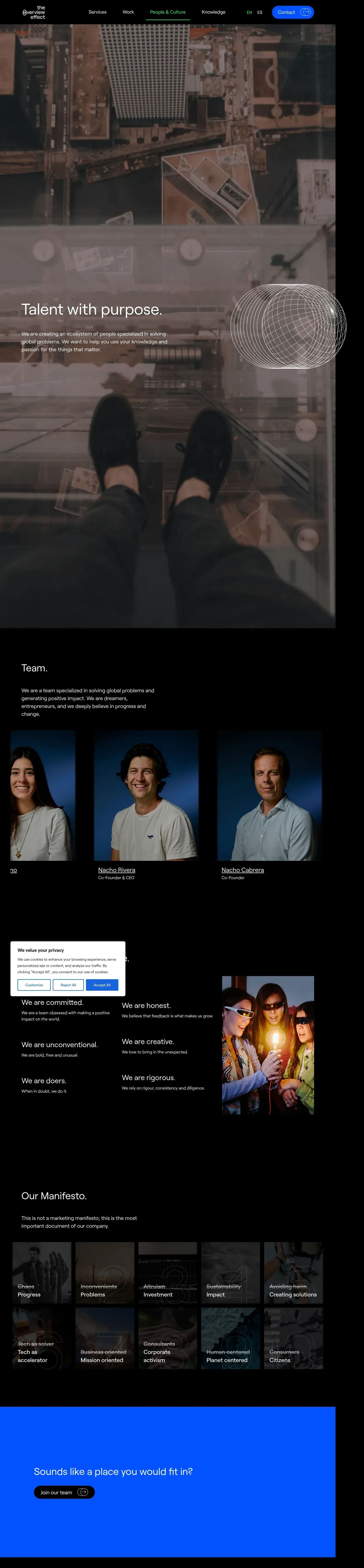Select People & Culture menu item
364x1568 pixels.
(168, 12)
